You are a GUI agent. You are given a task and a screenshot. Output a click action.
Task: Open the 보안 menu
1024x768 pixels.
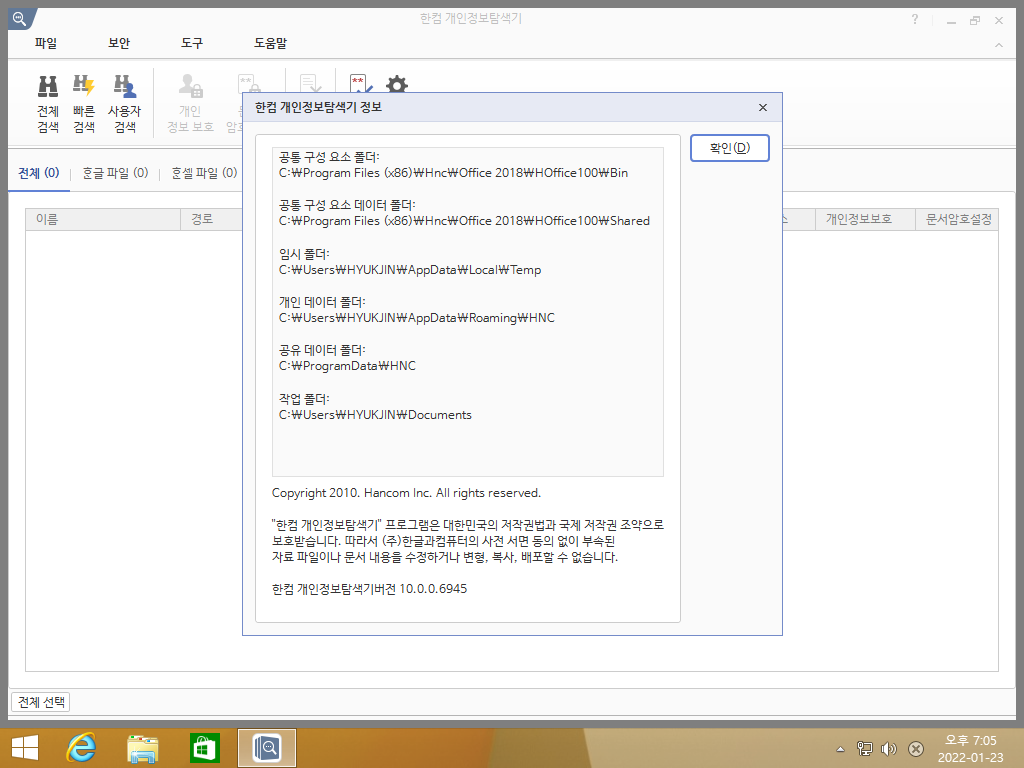click(119, 43)
